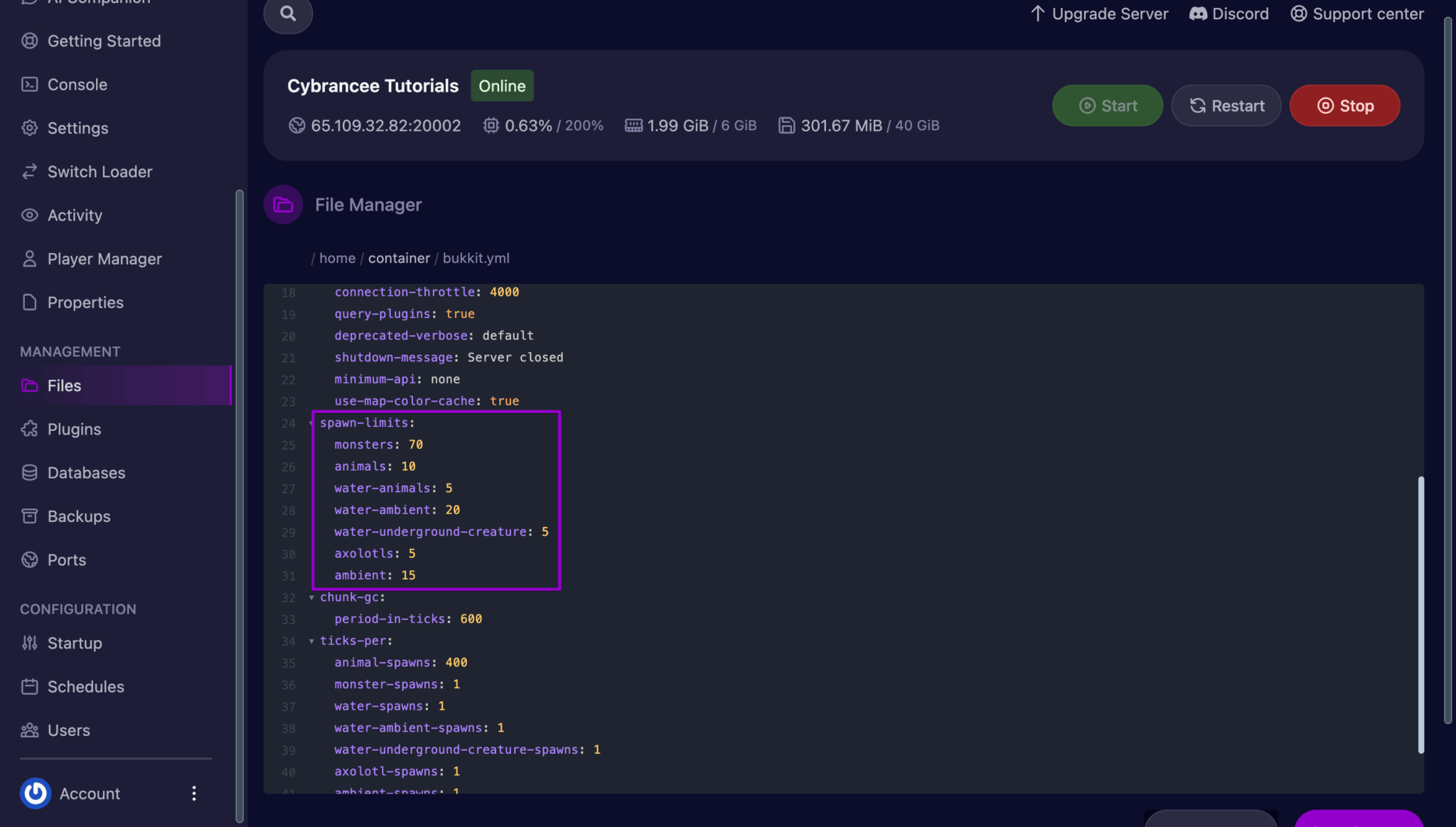Viewport: 1456px width, 827px height.
Task: Select the Files management tab
Action: coord(64,385)
